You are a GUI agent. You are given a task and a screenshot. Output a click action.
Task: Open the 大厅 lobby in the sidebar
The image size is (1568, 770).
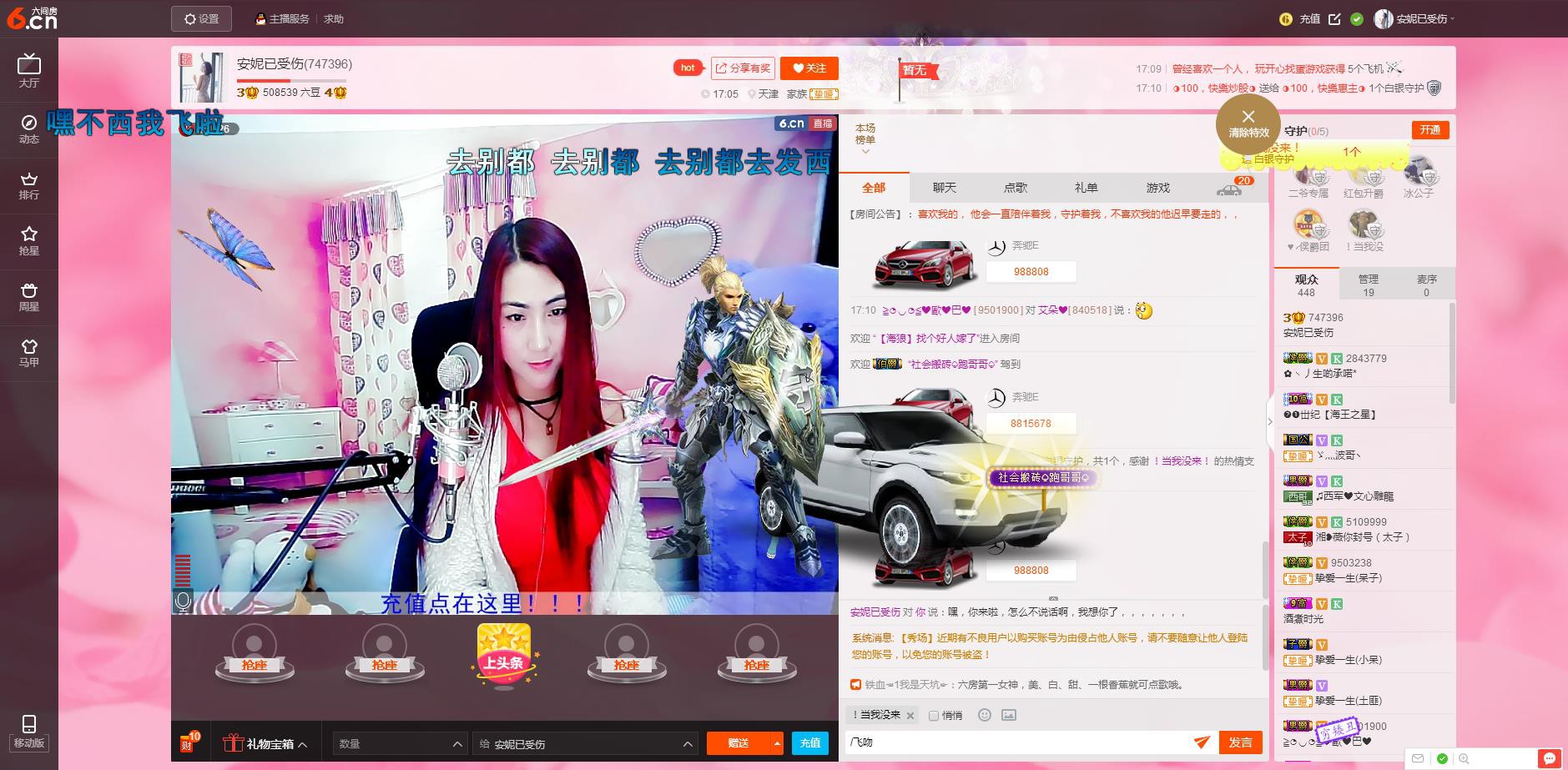pyautogui.click(x=29, y=70)
